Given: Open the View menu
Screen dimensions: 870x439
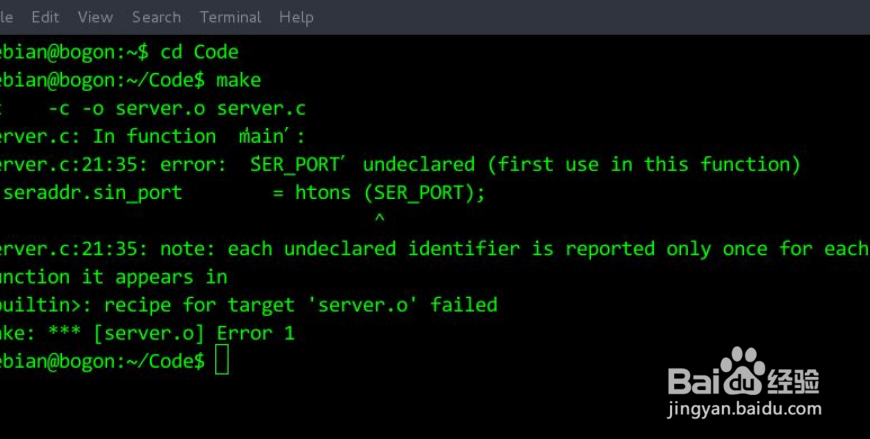Looking at the screenshot, I should click(95, 17).
